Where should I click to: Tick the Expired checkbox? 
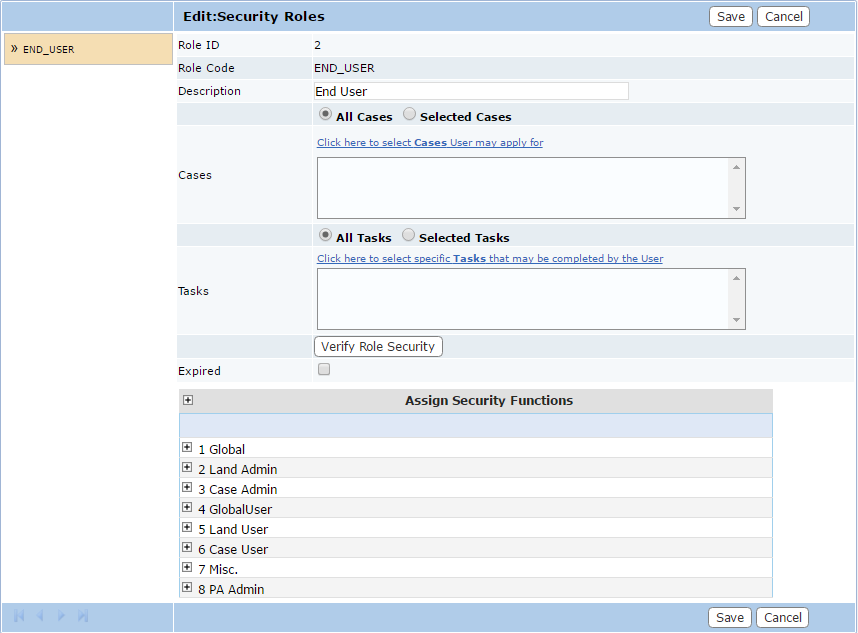coord(324,370)
